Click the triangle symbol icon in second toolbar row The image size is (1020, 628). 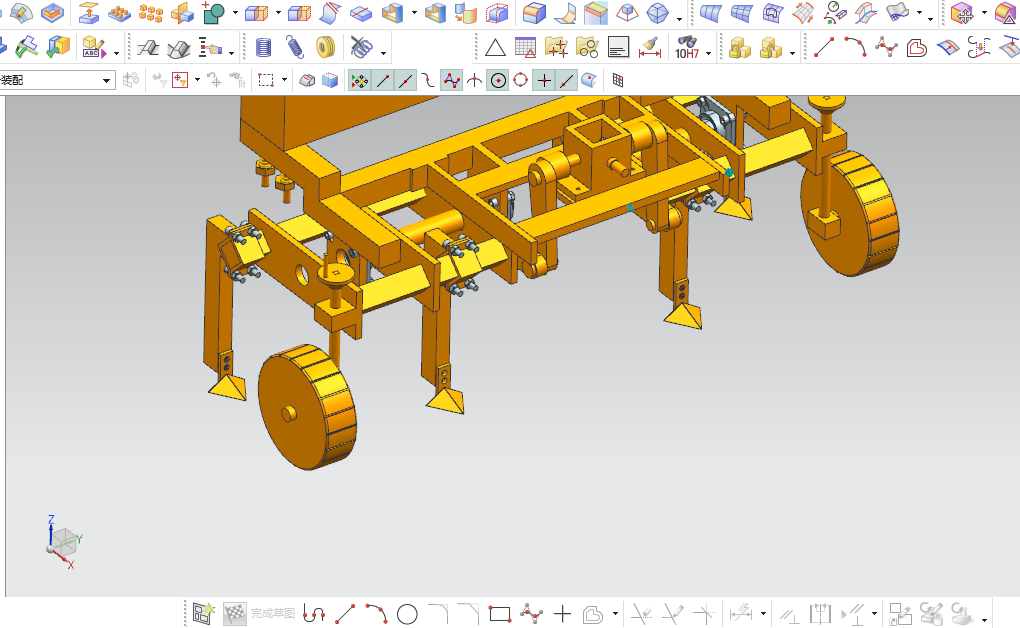[495, 47]
